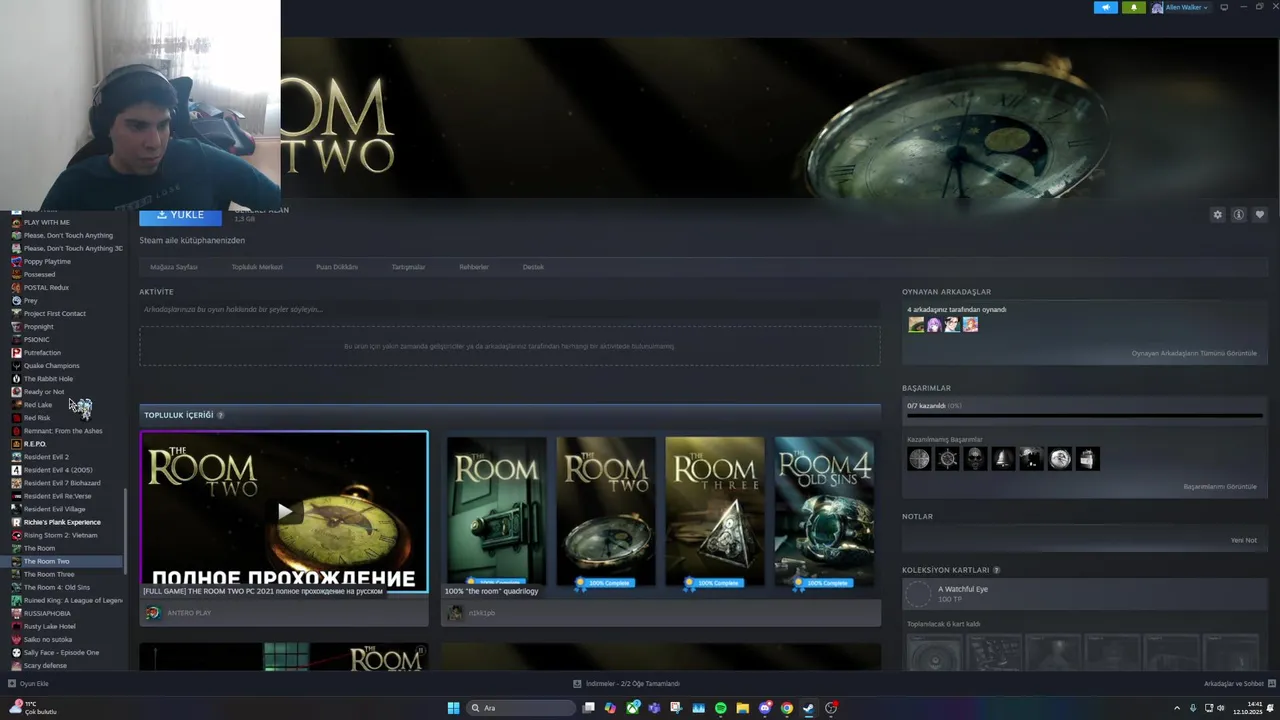Select Remnant: From the Ashes entry
The height and width of the screenshot is (720, 1280).
tap(62, 431)
